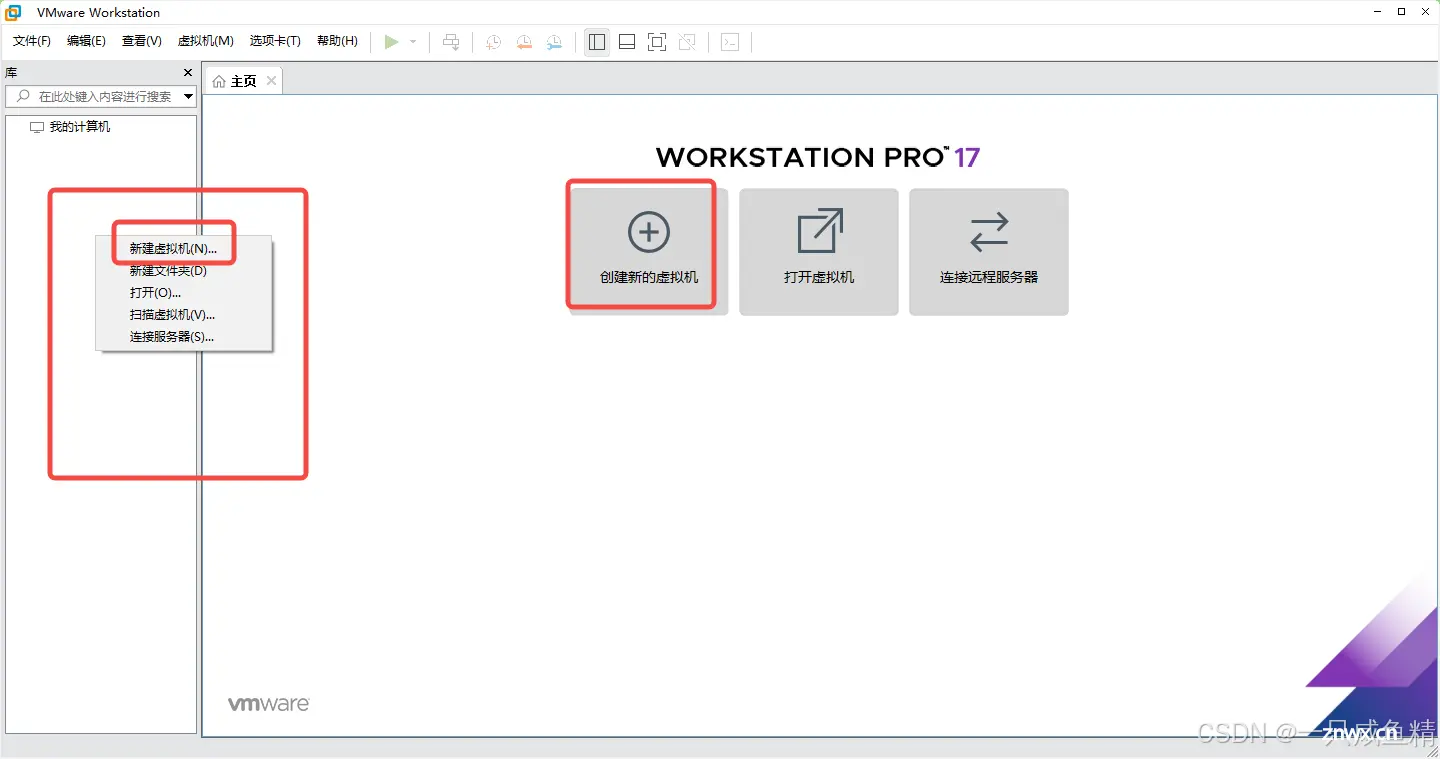Maximize the VMware Workstation window
This screenshot has width=1440, height=759.
(1401, 12)
